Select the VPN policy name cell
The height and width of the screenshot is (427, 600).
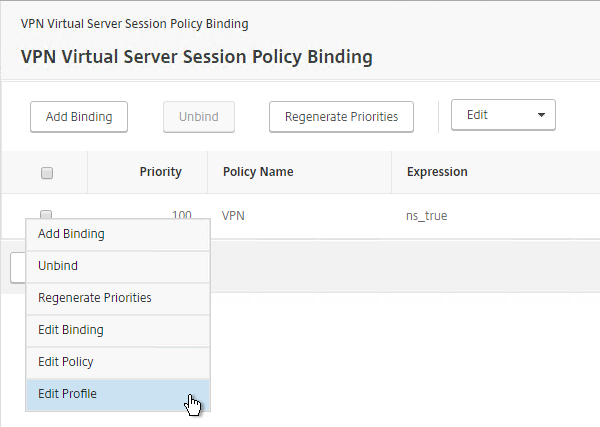(233, 216)
